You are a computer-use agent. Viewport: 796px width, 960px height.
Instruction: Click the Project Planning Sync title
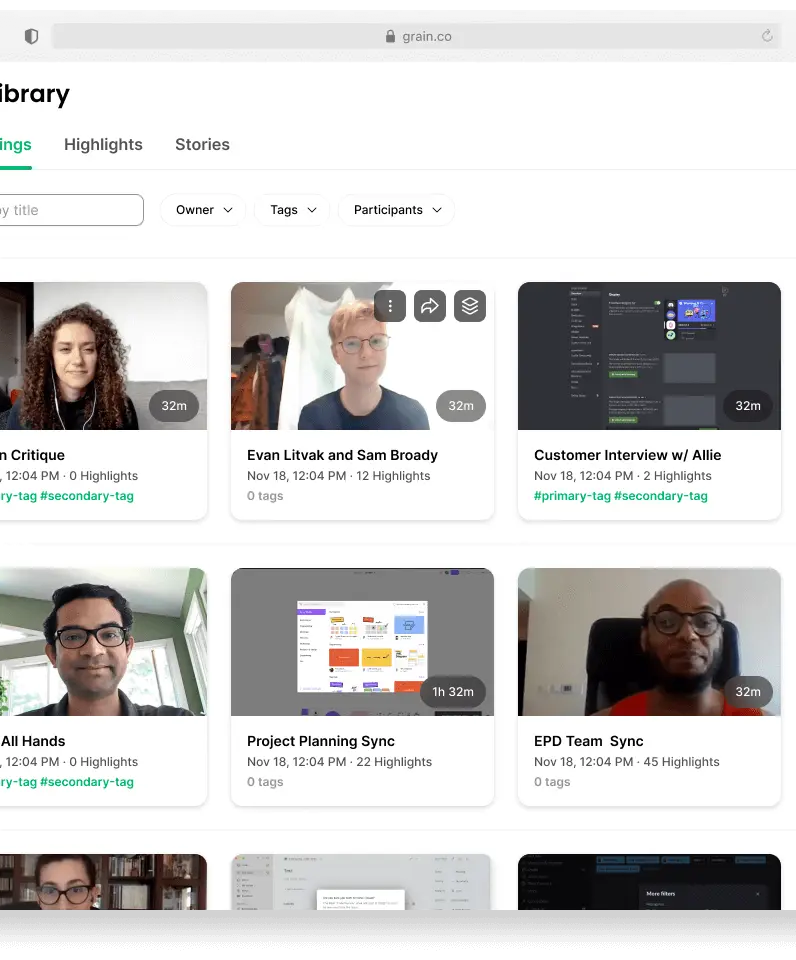pyautogui.click(x=321, y=741)
